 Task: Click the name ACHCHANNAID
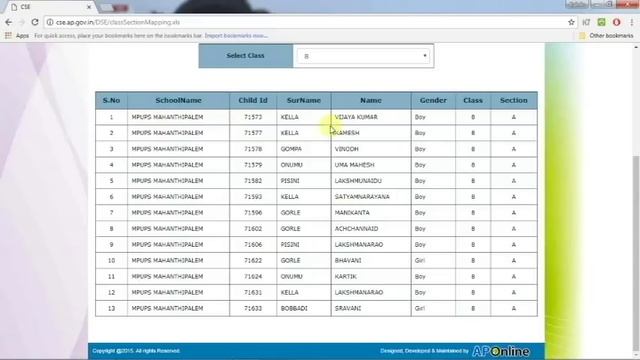(x=356, y=229)
